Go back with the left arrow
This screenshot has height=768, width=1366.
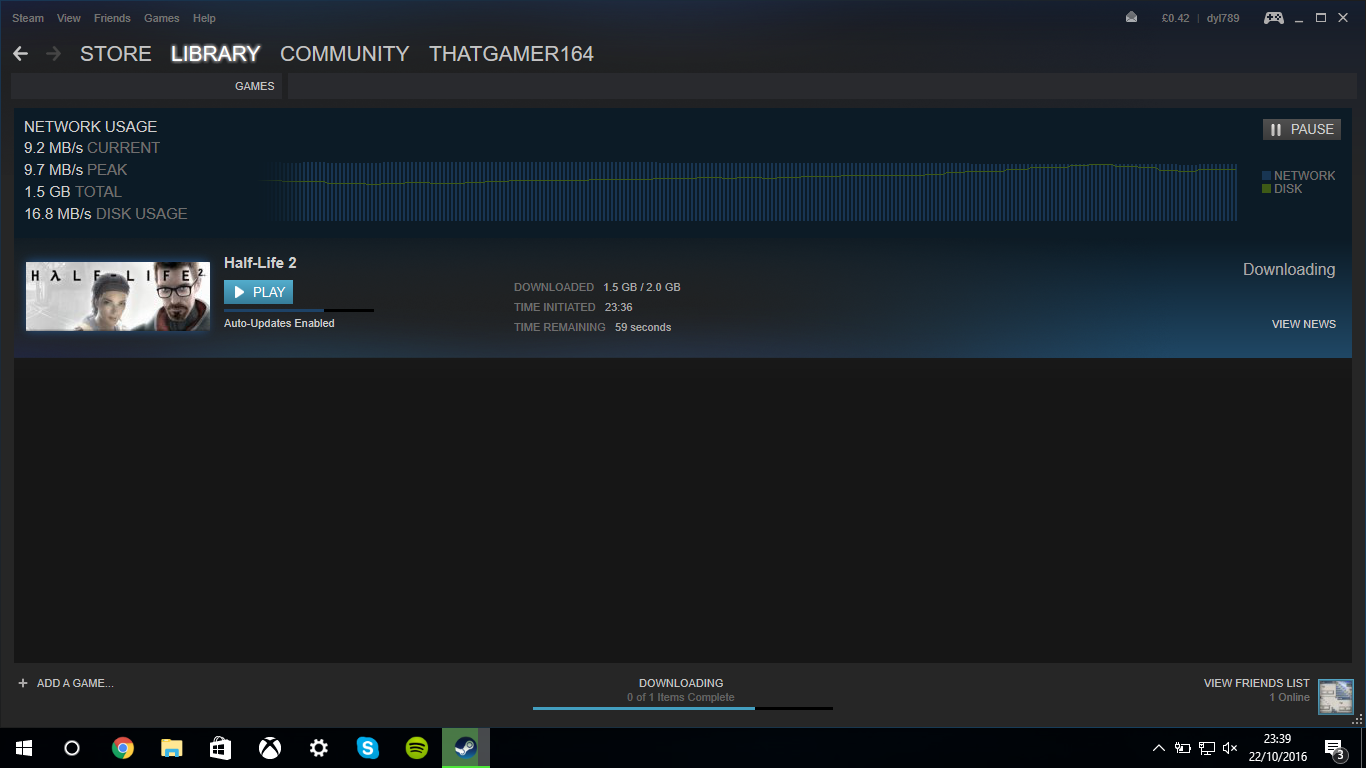[20, 54]
